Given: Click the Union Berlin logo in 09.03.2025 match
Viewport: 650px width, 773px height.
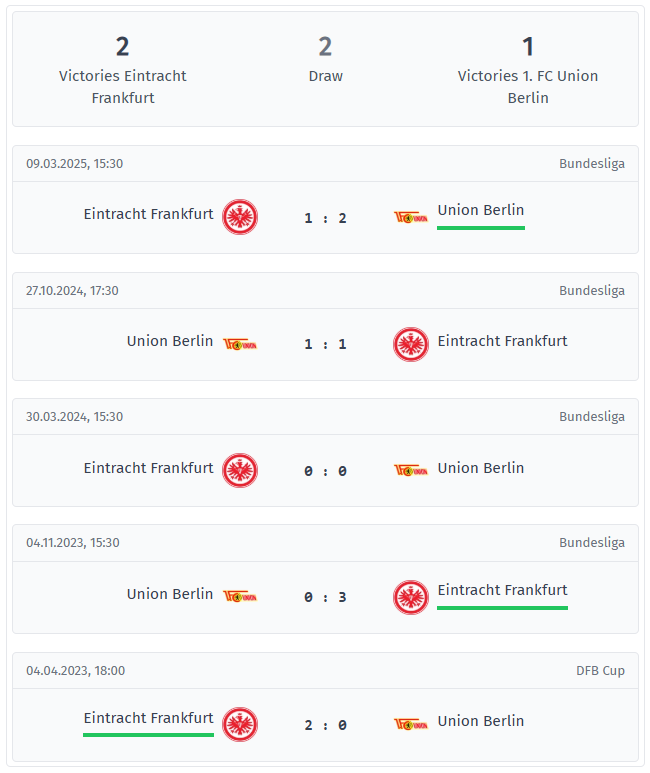Looking at the screenshot, I should 410,217.
